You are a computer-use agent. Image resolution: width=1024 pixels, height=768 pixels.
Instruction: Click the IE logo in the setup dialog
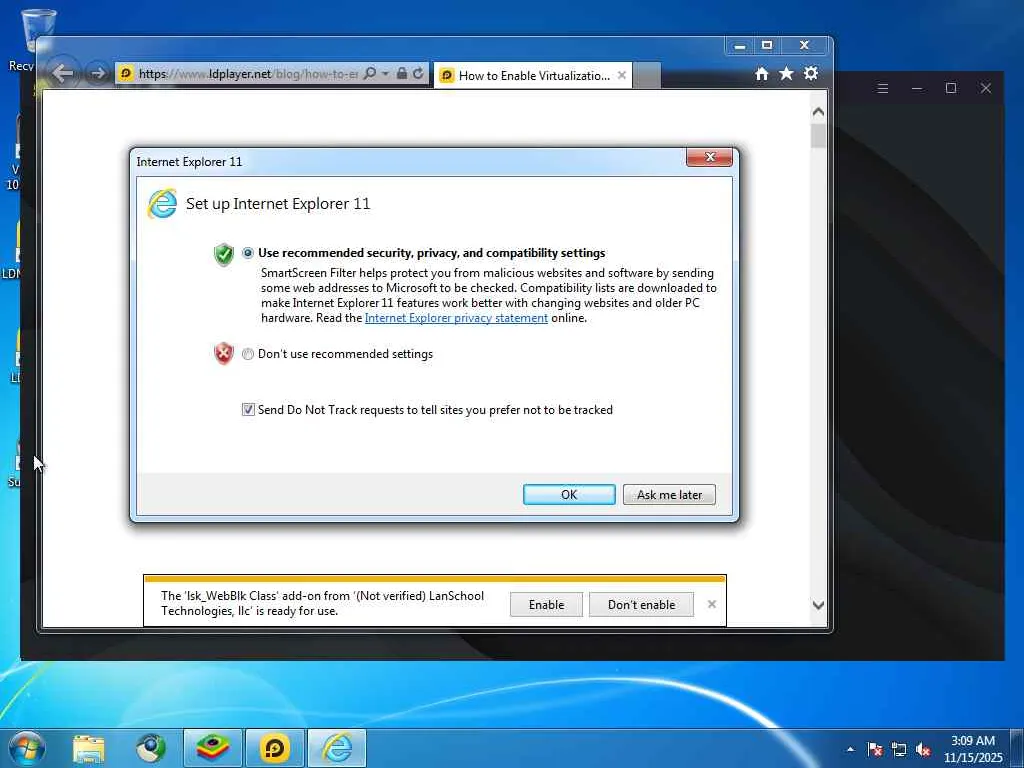click(162, 204)
